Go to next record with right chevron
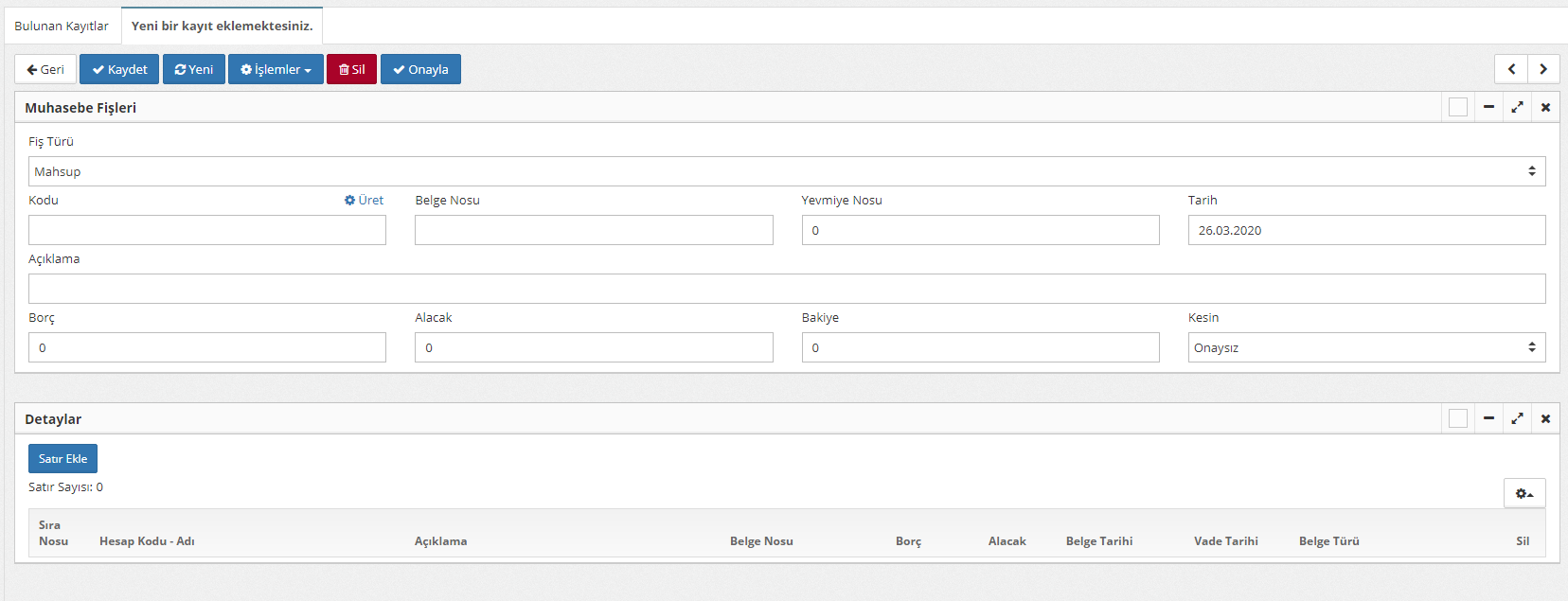This screenshot has height=601, width=1568. [x=1543, y=69]
